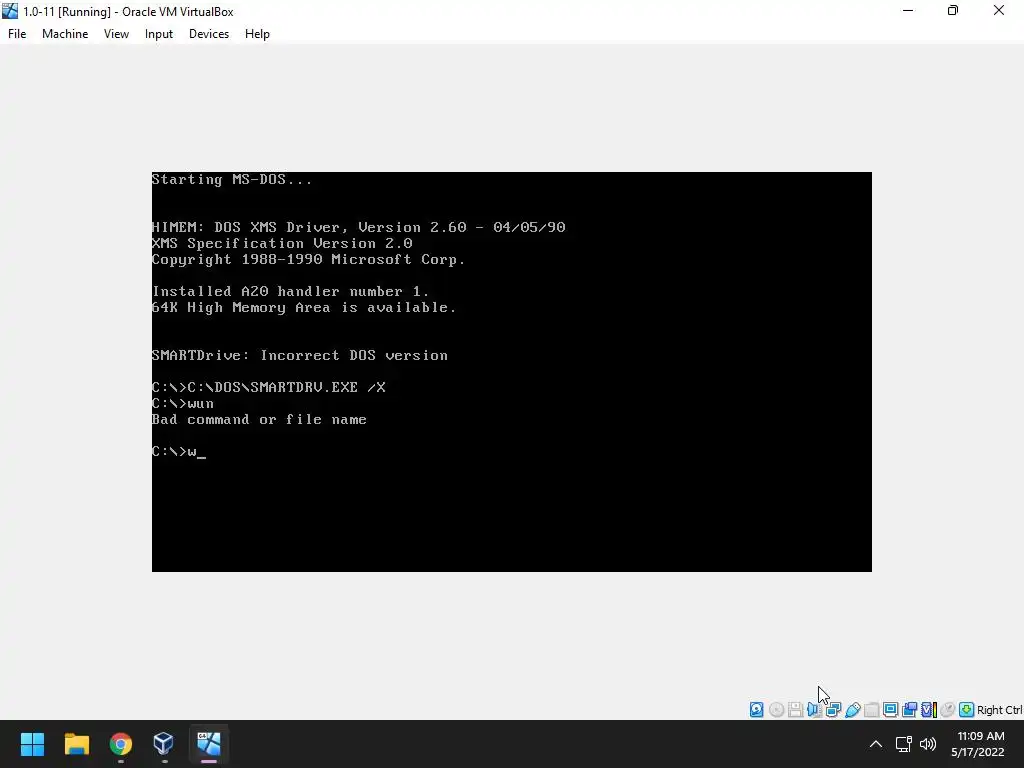Screen dimensions: 1024x768
Task: Click the 'Copyright 1988-1990 Microsoft Corp.' line
Action: 308,259
